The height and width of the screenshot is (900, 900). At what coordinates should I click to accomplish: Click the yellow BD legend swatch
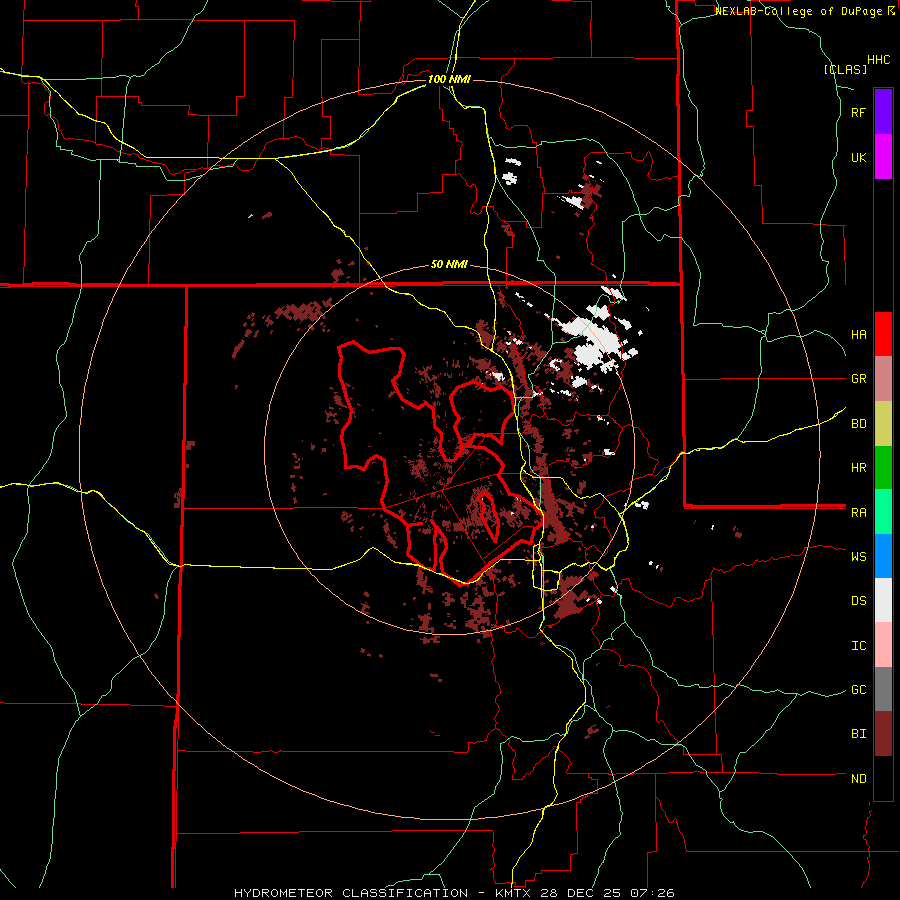pos(883,424)
